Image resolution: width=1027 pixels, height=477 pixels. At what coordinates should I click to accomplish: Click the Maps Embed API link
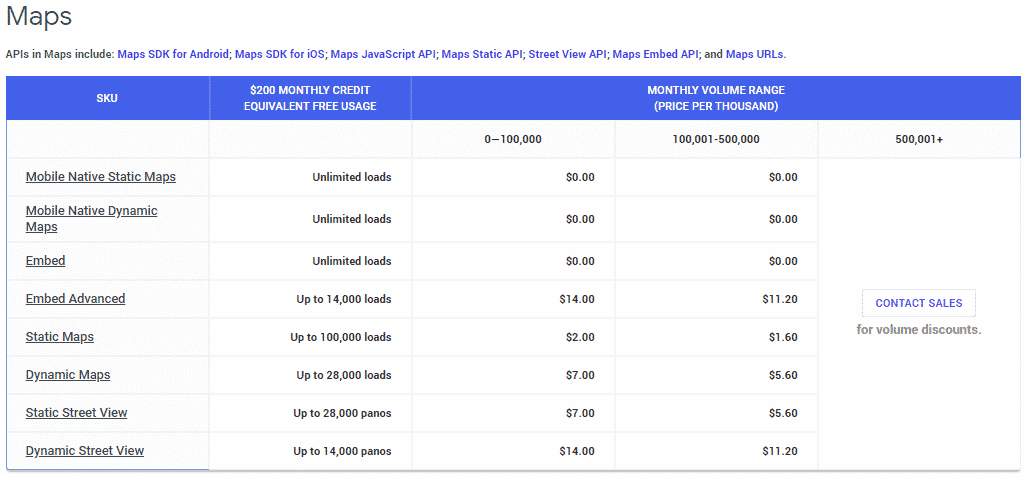655,54
